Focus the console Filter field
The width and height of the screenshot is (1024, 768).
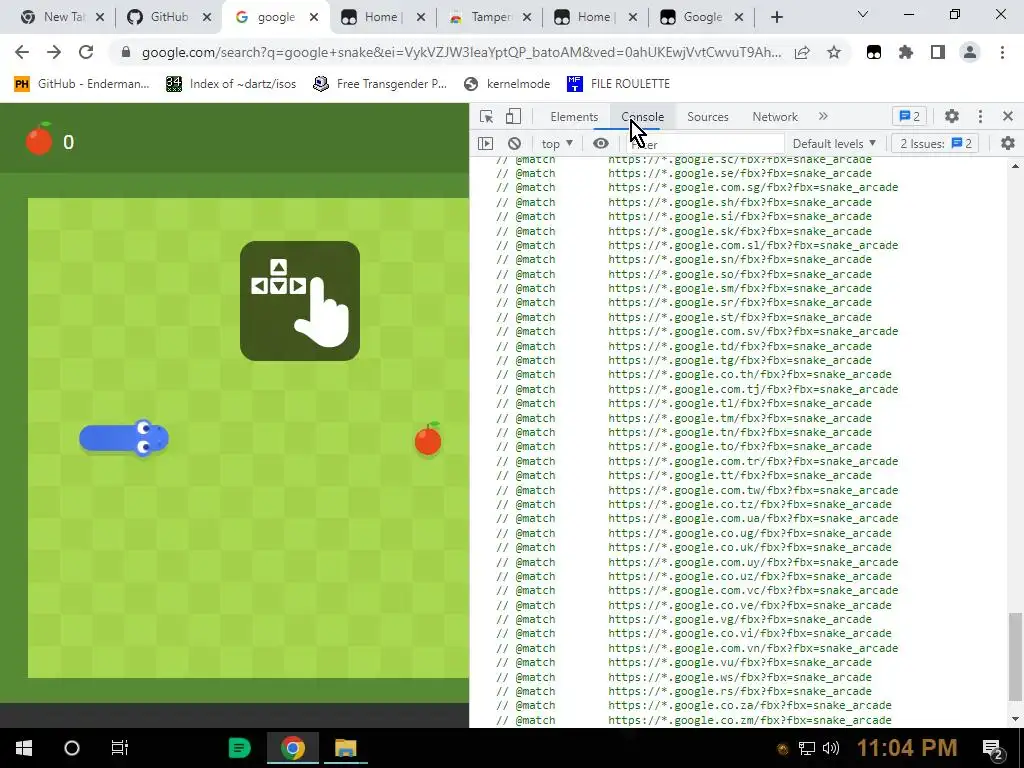point(705,144)
